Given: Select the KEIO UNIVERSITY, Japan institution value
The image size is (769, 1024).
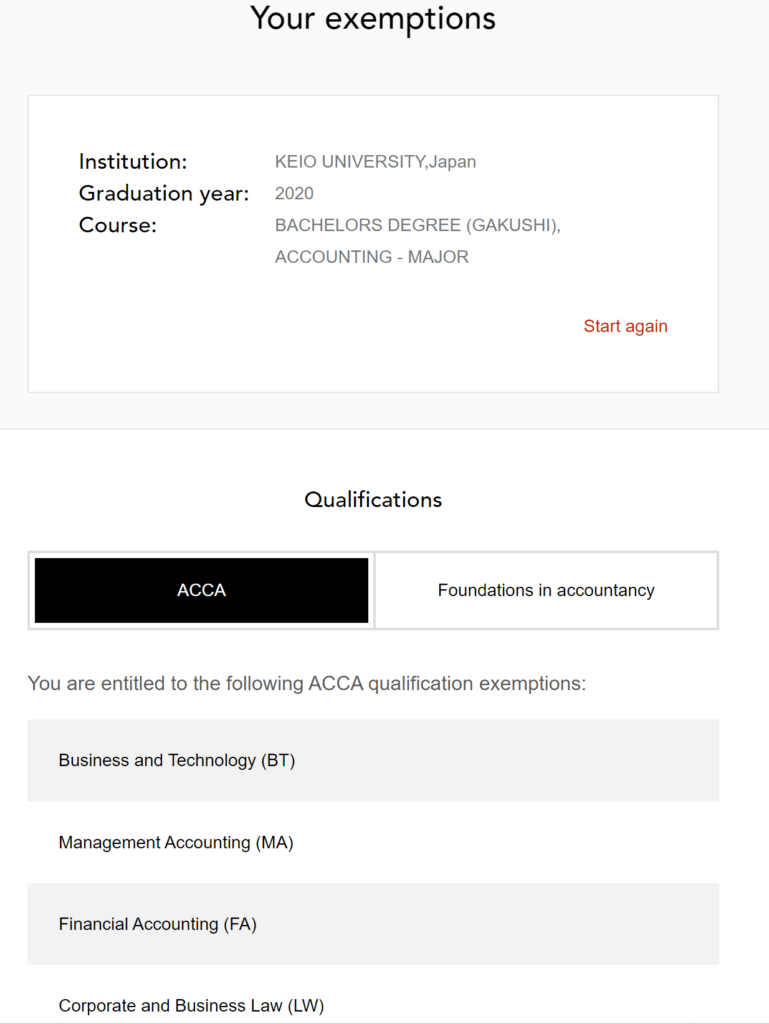Looking at the screenshot, I should tap(375, 161).
